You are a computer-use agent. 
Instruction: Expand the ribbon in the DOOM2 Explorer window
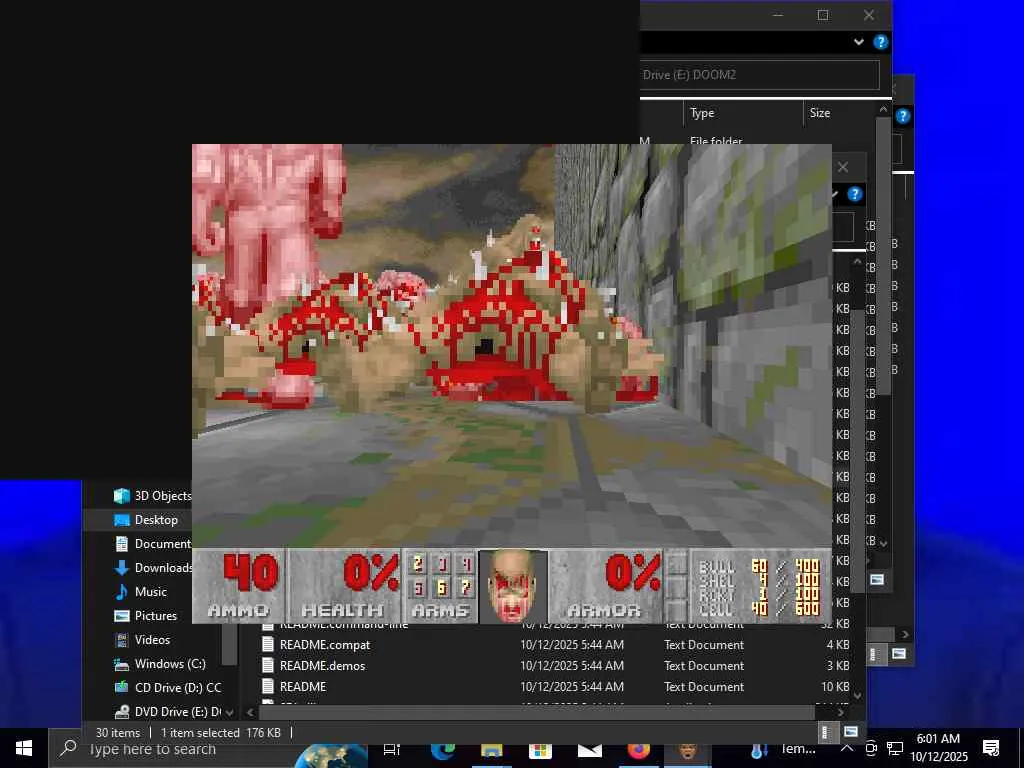tap(858, 42)
